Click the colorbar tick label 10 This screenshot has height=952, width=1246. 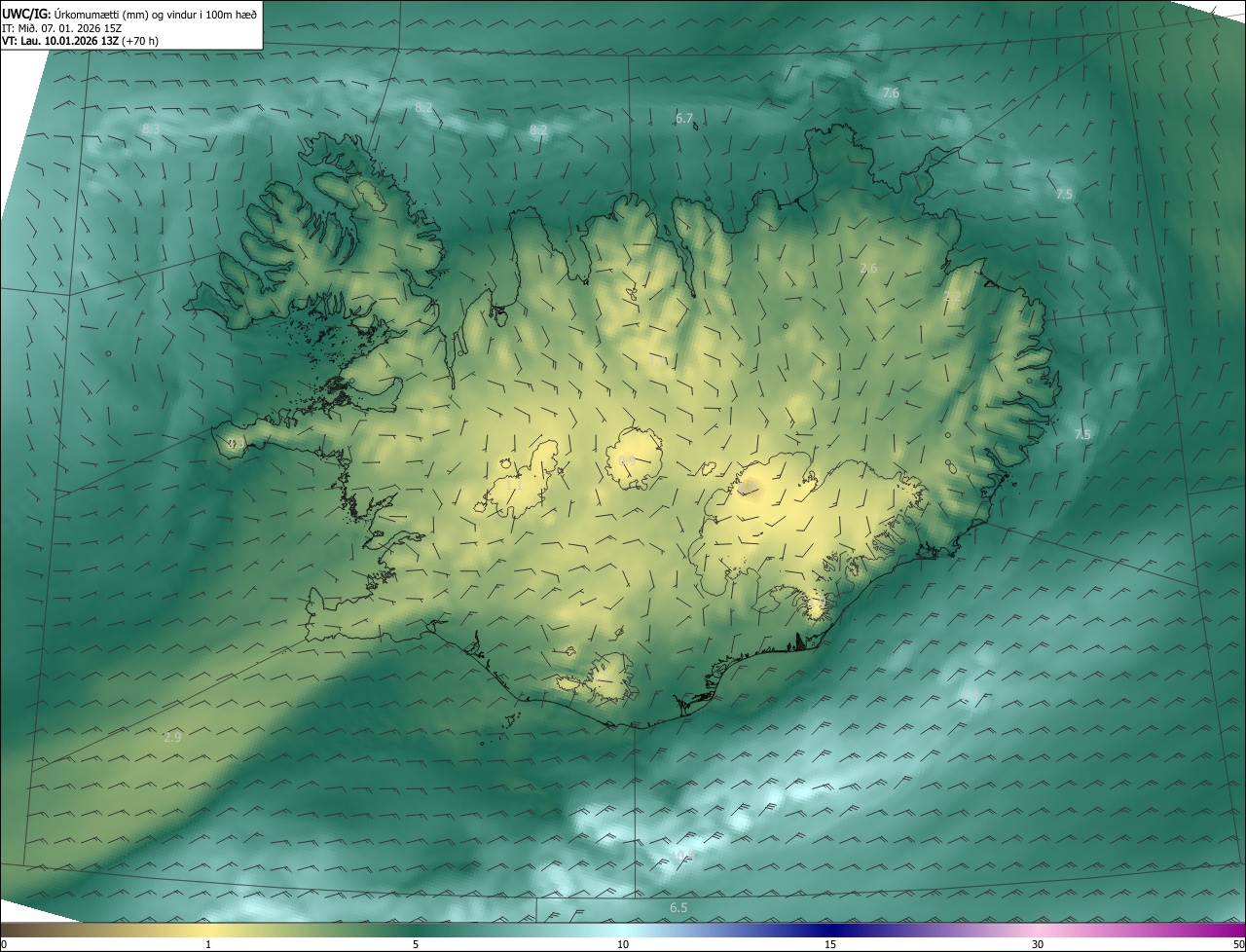[x=623, y=945]
